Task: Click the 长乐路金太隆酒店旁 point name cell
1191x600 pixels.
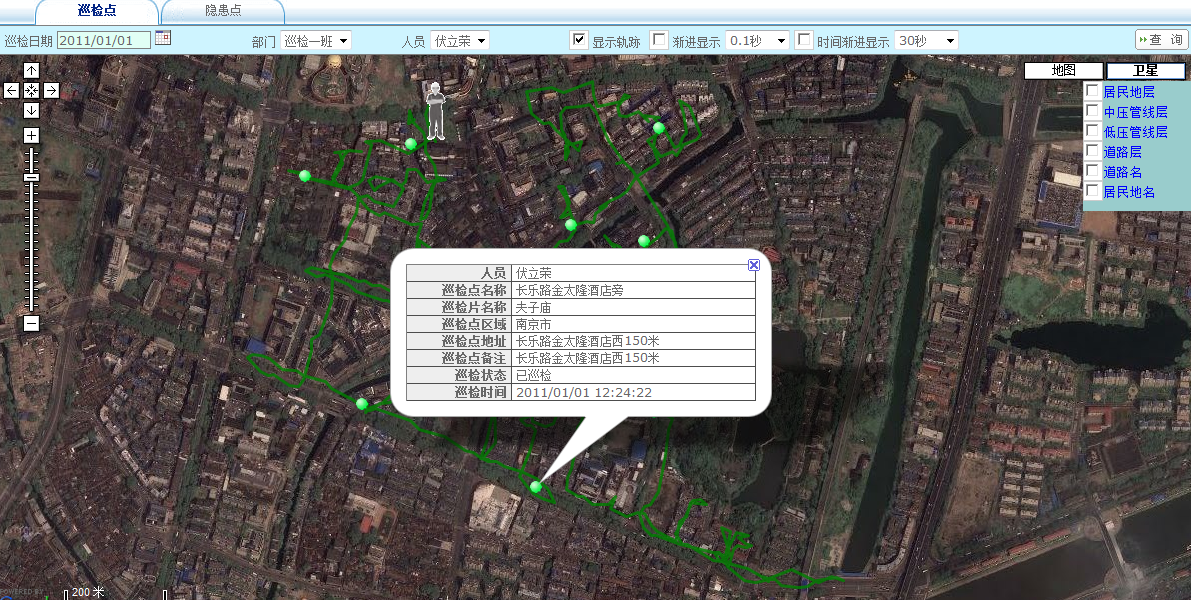Action: pyautogui.click(x=633, y=290)
